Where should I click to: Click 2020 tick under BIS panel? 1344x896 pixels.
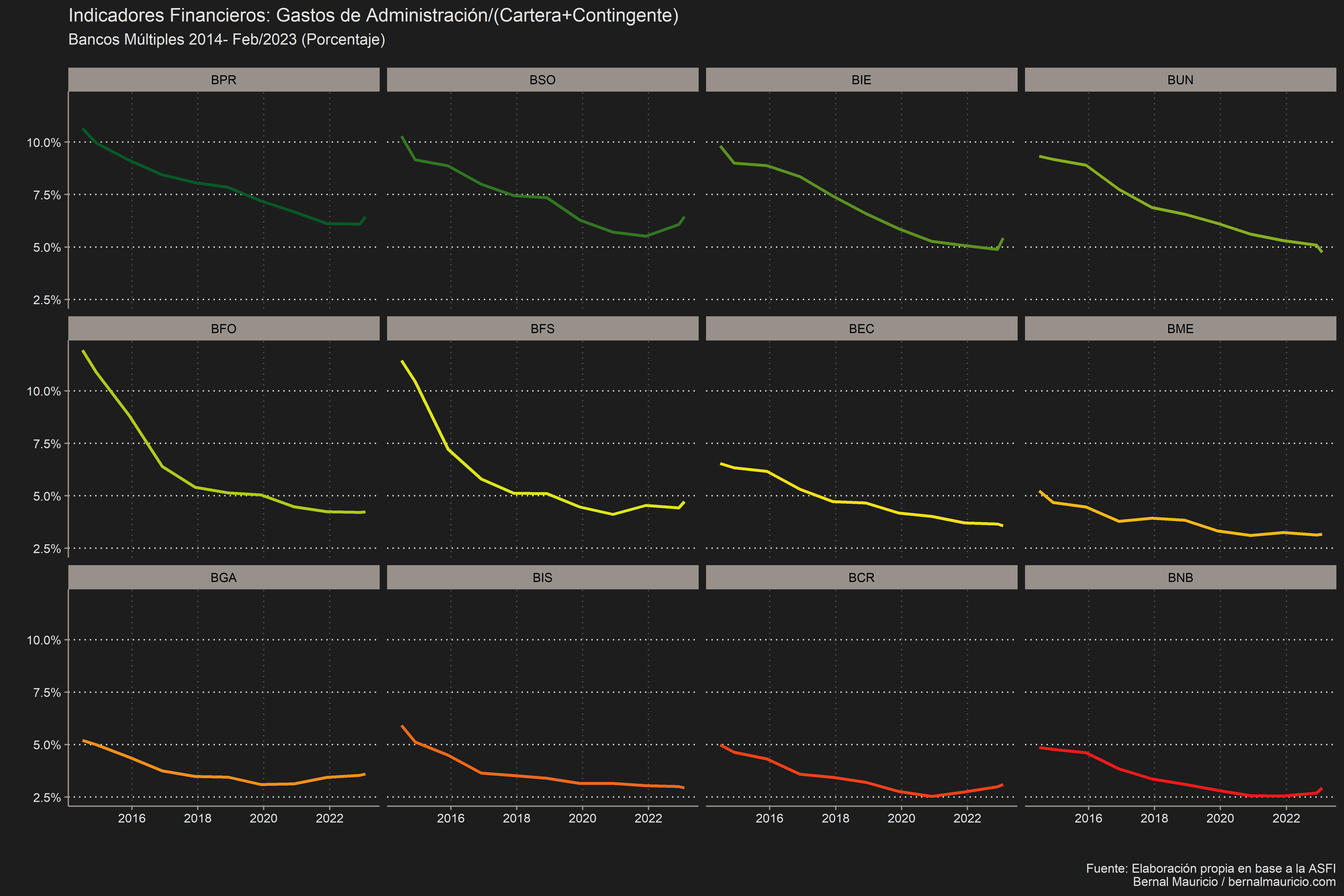click(x=582, y=818)
